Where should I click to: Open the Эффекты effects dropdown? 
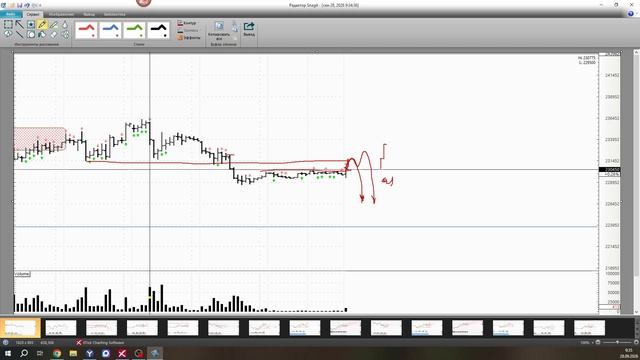189,38
